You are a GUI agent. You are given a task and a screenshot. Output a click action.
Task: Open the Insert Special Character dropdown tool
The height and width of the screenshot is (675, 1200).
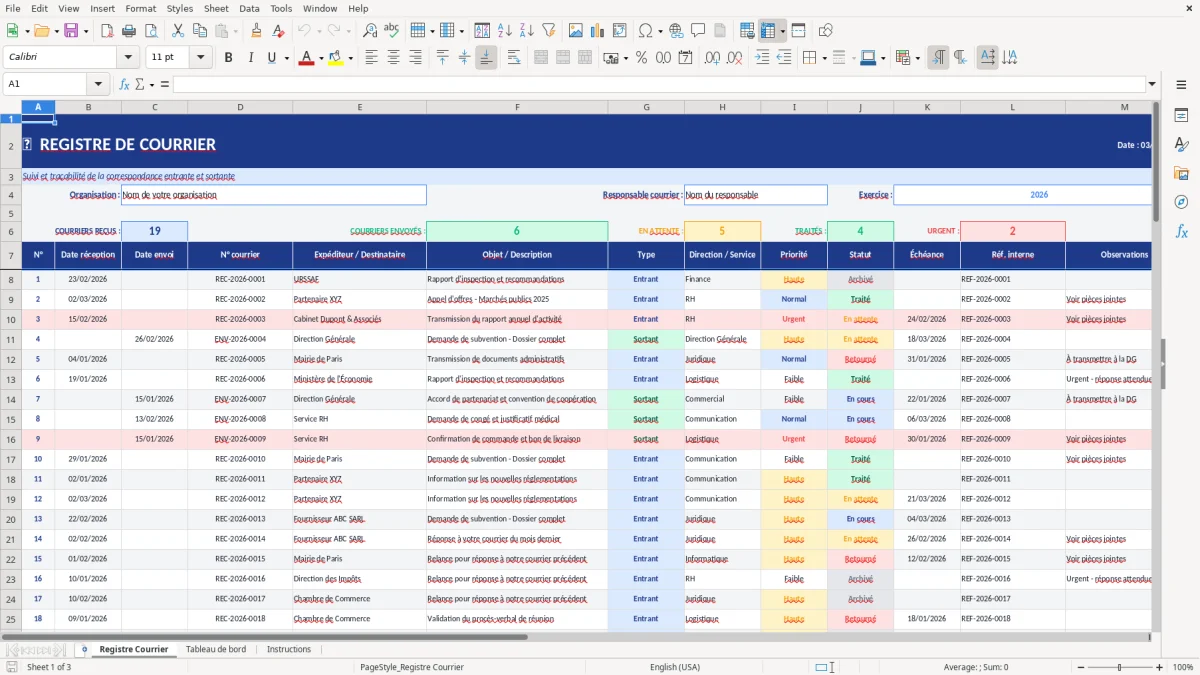coord(661,30)
